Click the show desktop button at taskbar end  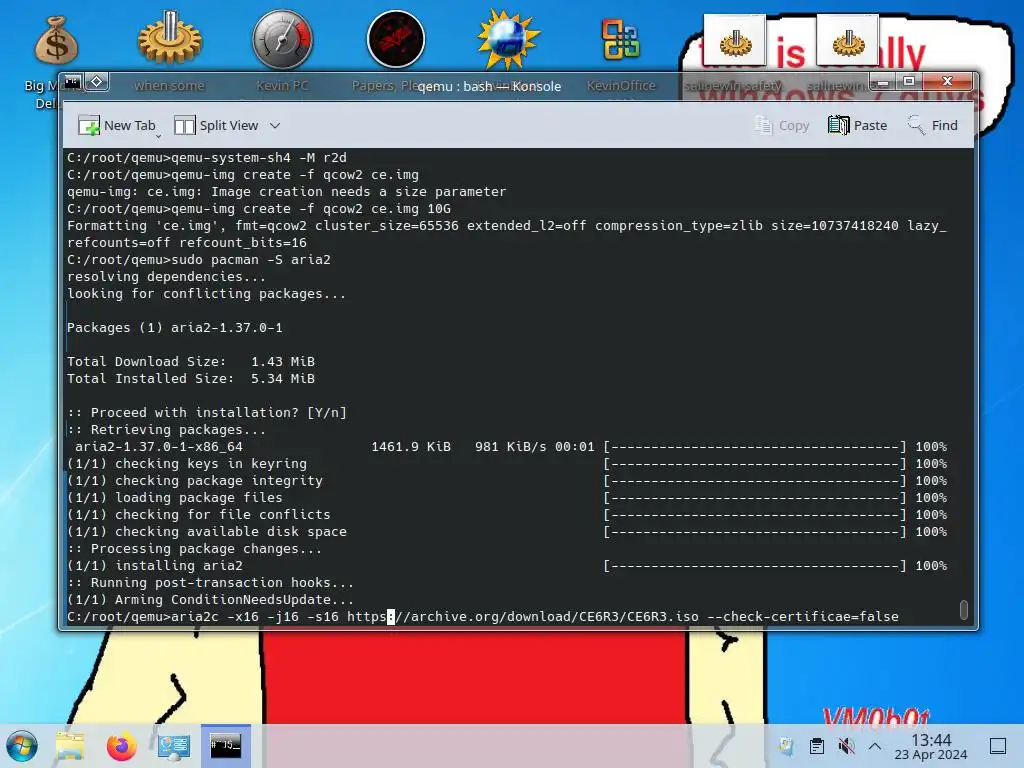998,746
